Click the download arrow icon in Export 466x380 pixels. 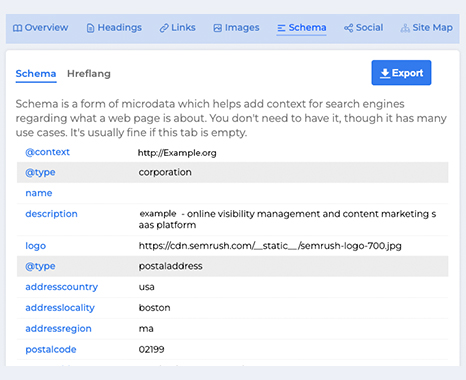(x=385, y=73)
